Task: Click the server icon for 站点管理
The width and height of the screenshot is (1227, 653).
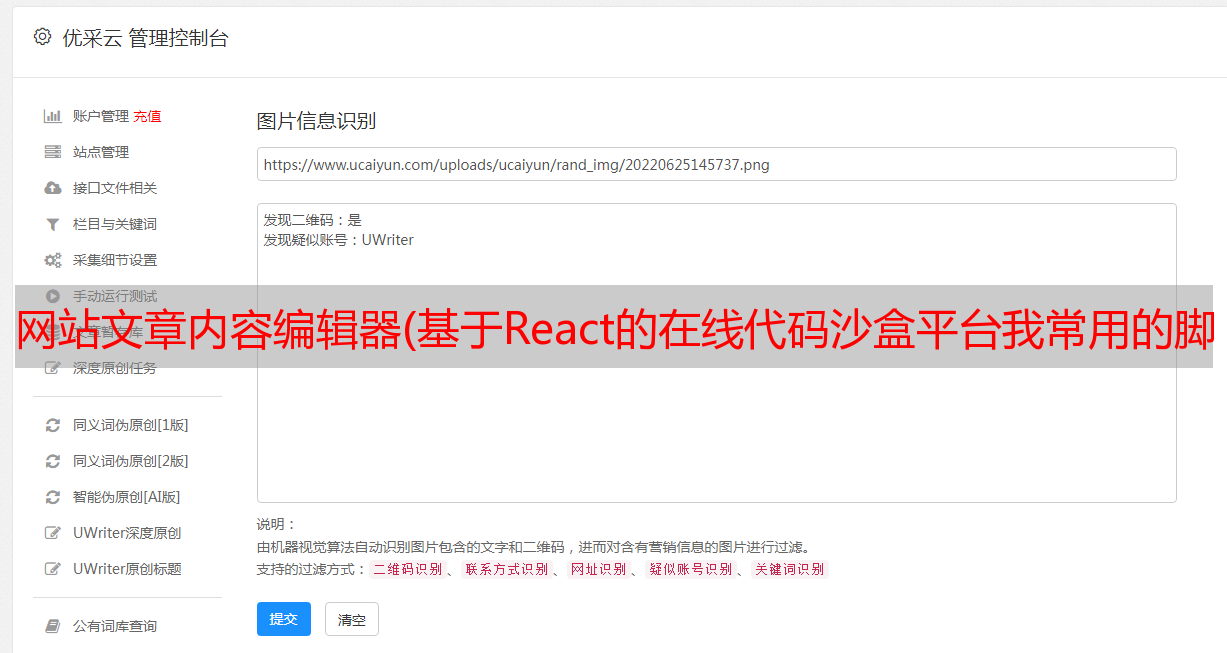Action: coord(53,152)
